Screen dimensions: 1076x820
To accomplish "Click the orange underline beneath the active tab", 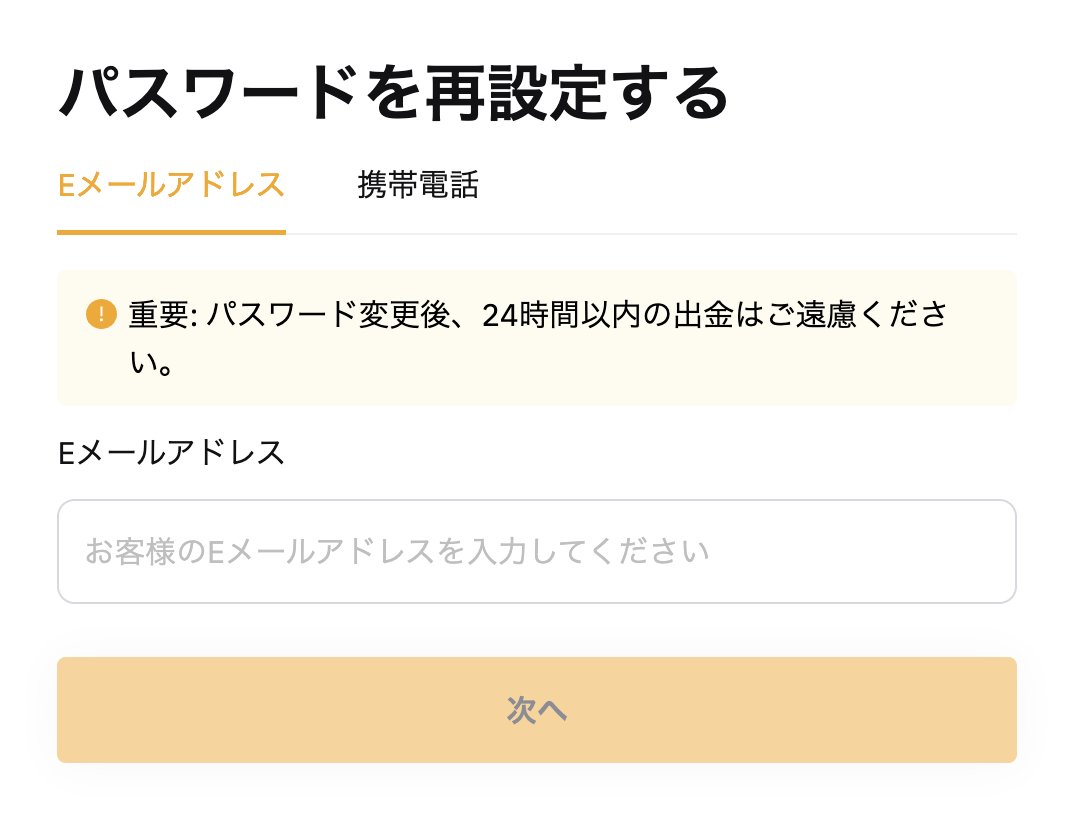I will (172, 233).
